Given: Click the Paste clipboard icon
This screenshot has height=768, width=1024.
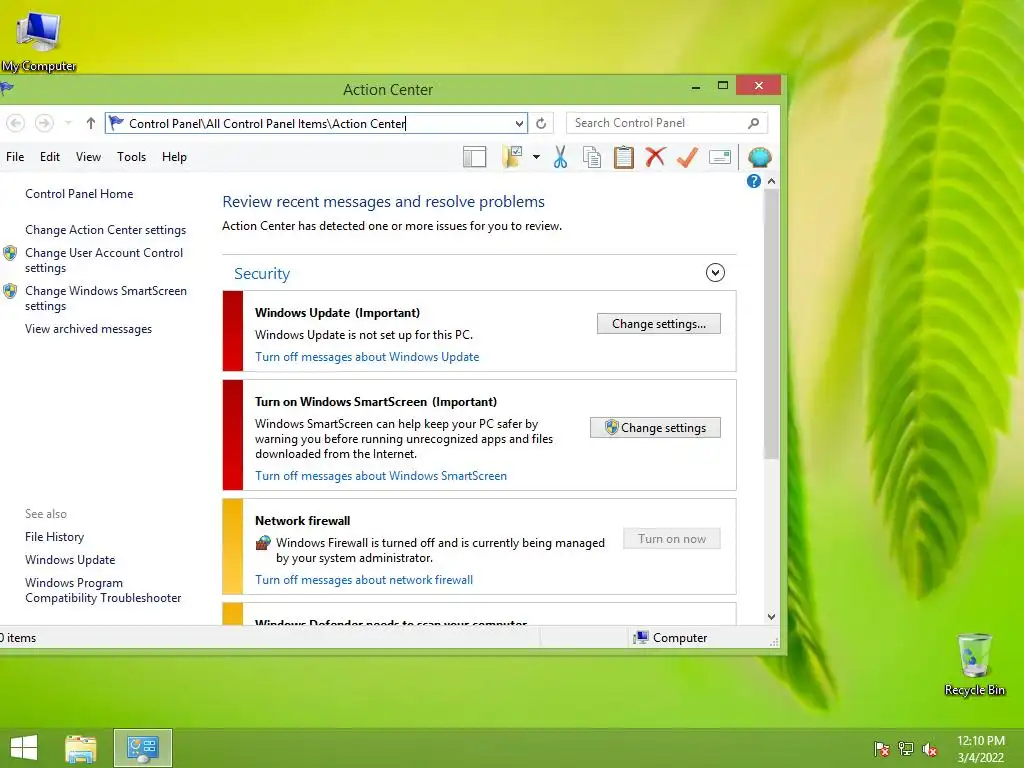Looking at the screenshot, I should [x=624, y=157].
